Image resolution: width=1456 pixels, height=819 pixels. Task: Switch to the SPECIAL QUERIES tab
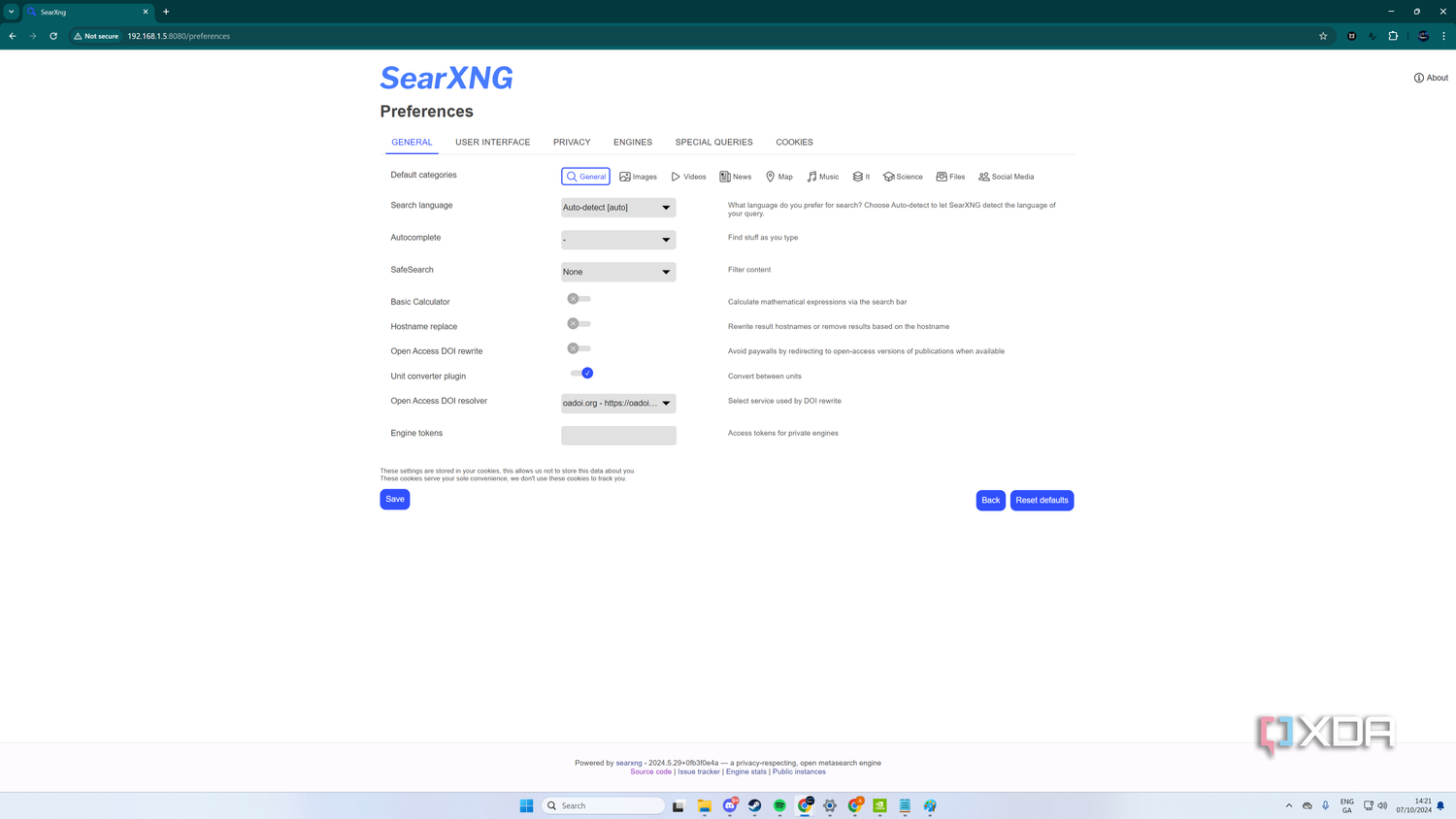(x=713, y=142)
